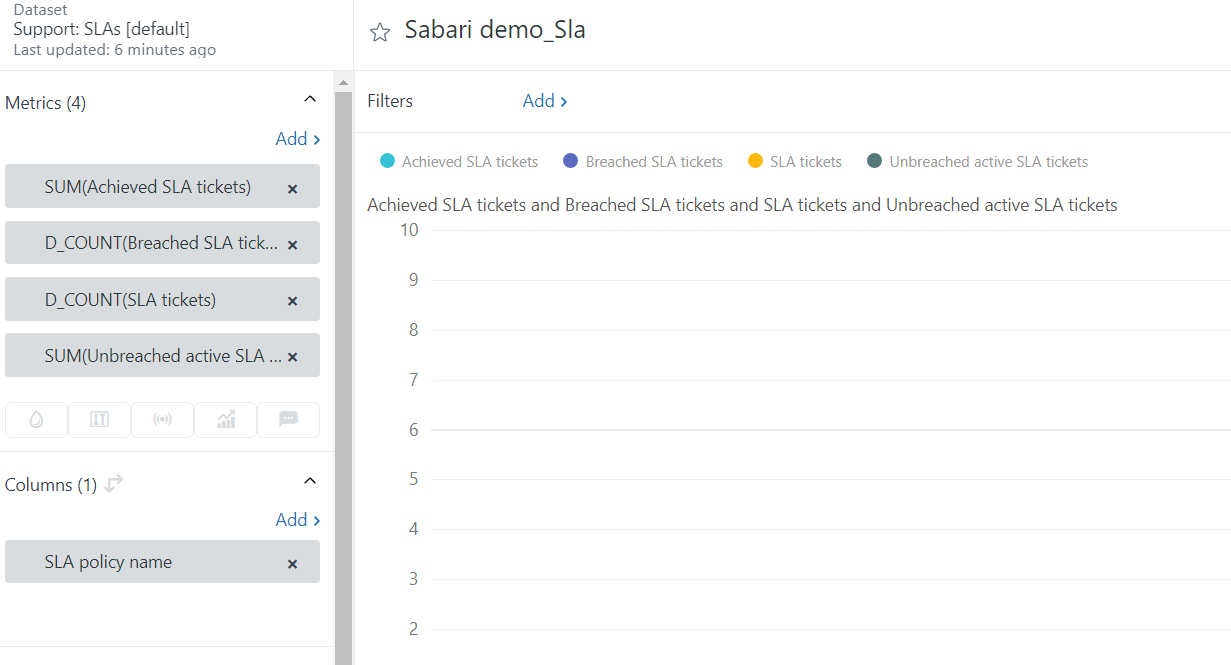
Task: Remove the SLA policy name column
Action: (293, 563)
